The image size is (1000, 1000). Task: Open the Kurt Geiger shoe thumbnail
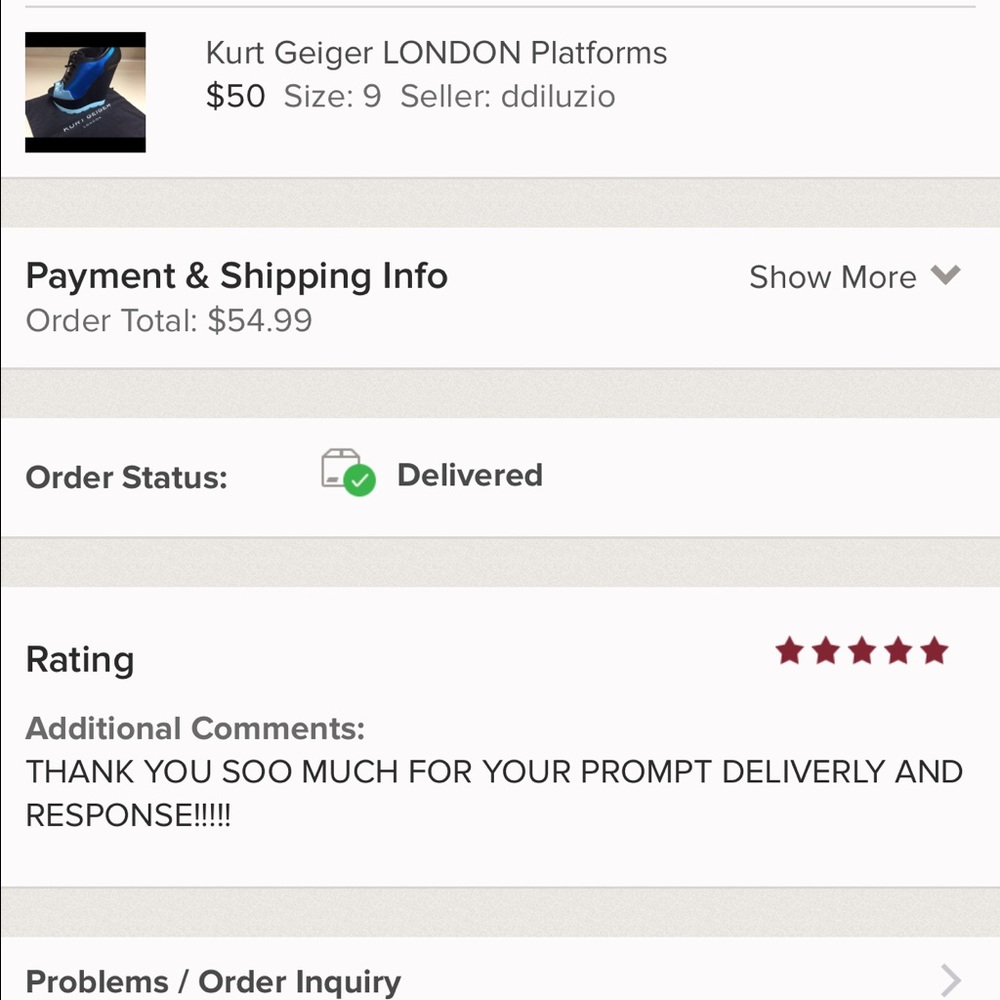(x=85, y=92)
